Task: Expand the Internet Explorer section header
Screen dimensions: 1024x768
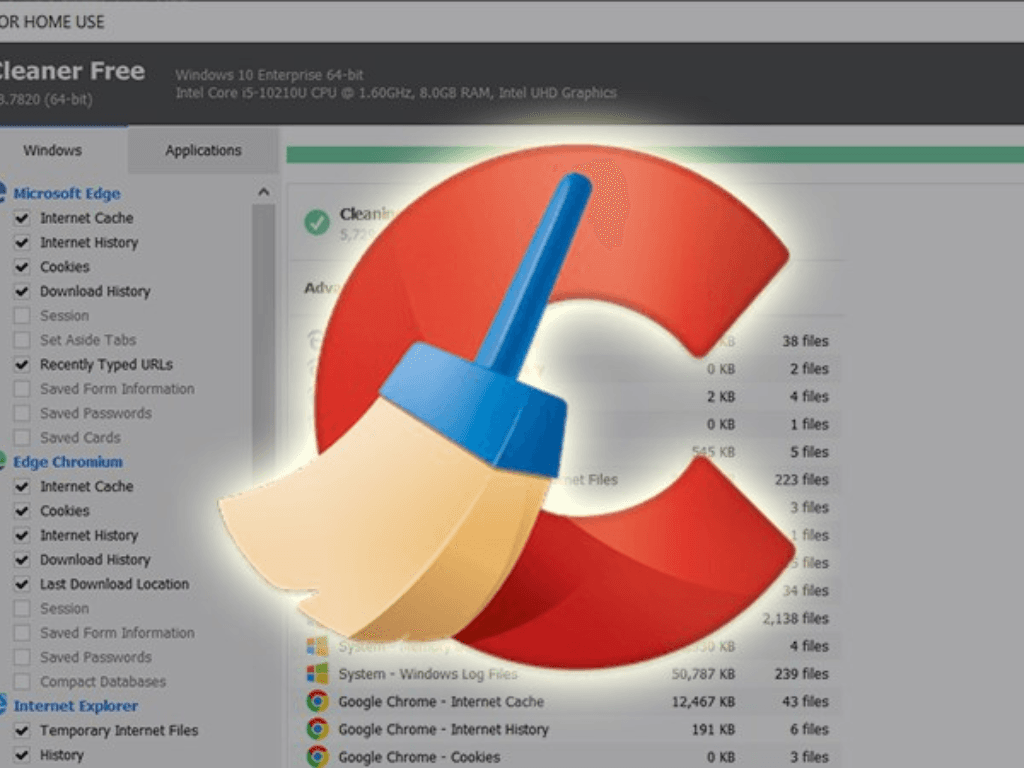Action: pyautogui.click(x=76, y=706)
